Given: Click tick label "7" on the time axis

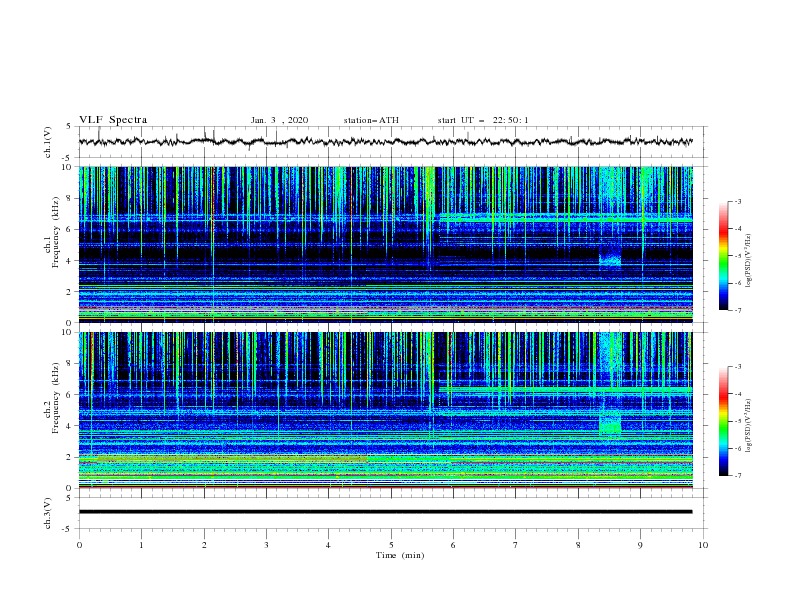Looking at the screenshot, I should pyautogui.click(x=516, y=545).
